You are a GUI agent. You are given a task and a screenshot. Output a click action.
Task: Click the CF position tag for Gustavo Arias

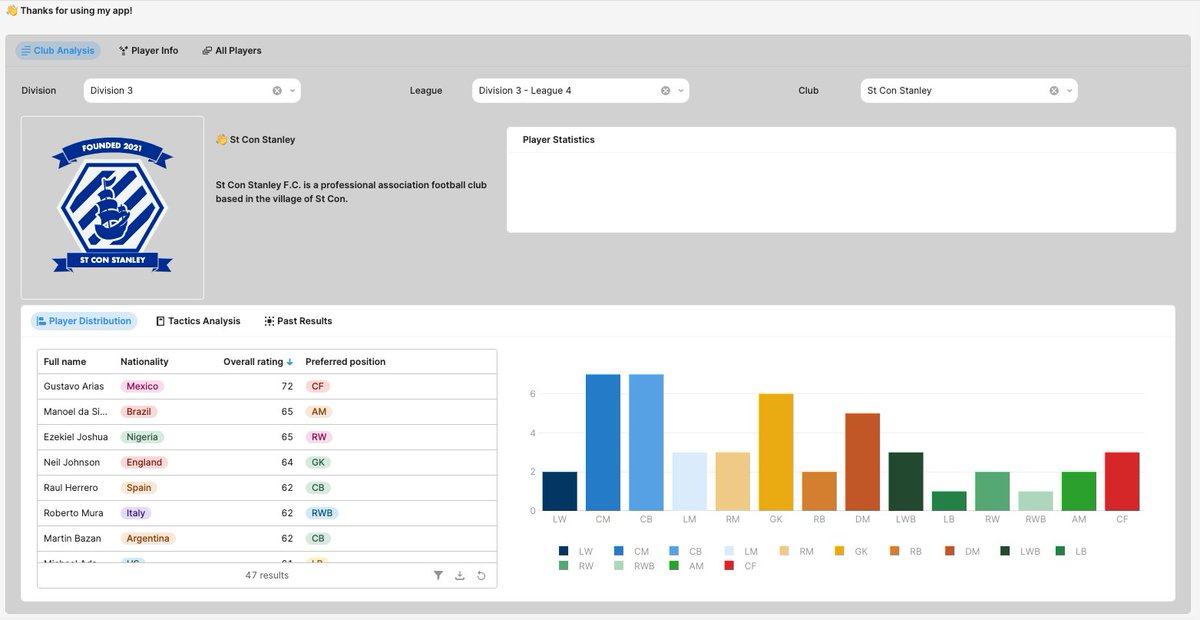click(317, 386)
